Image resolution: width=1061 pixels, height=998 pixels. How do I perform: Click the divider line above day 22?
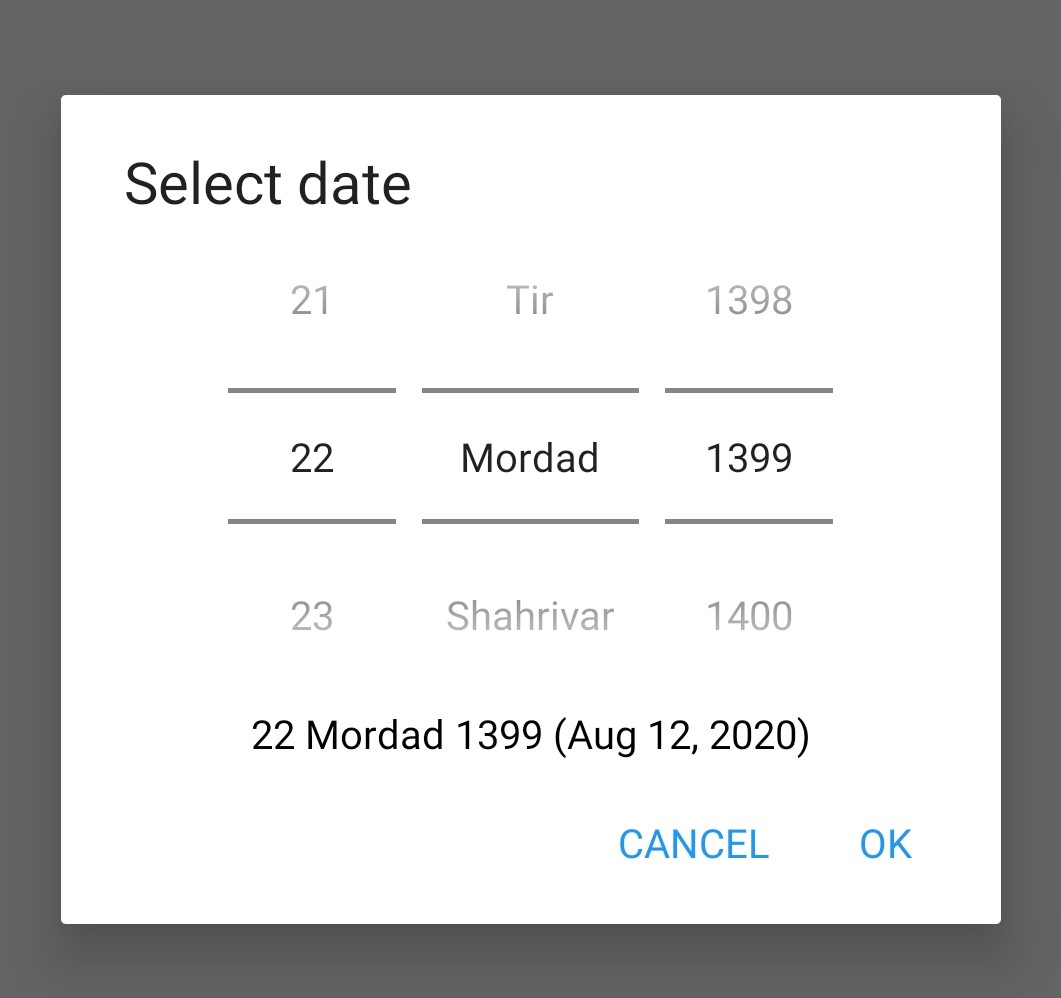pos(312,390)
